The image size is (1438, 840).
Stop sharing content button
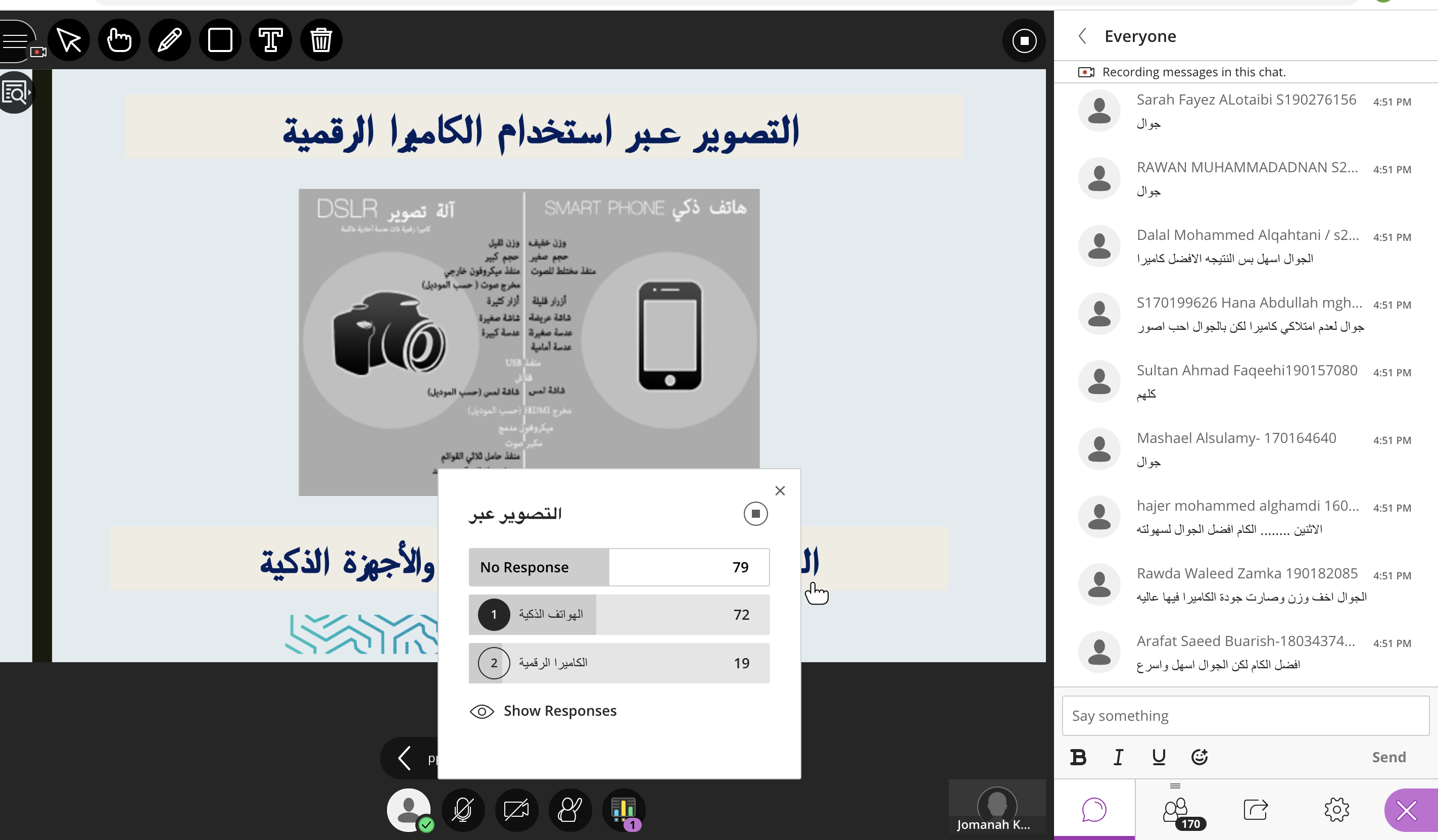pos(1024,40)
